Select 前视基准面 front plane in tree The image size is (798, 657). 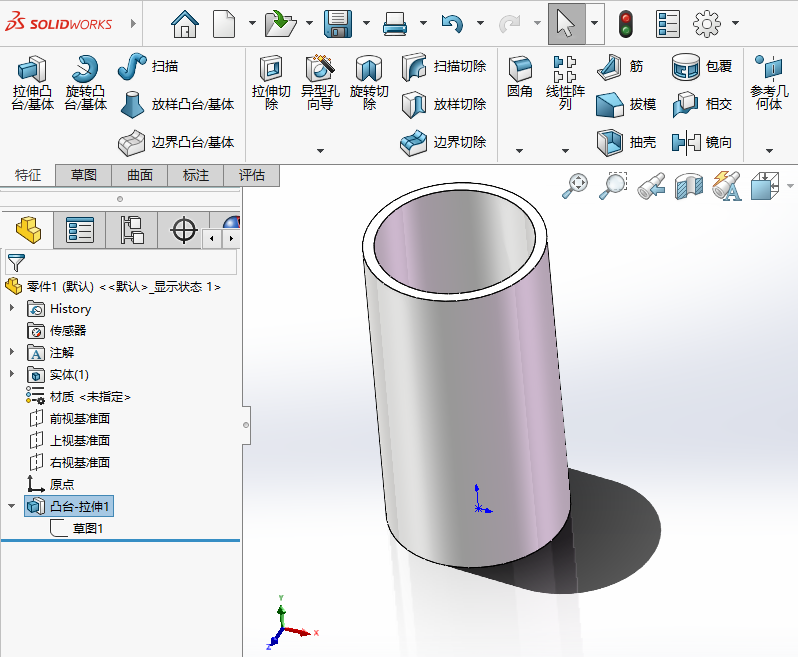coord(79,418)
